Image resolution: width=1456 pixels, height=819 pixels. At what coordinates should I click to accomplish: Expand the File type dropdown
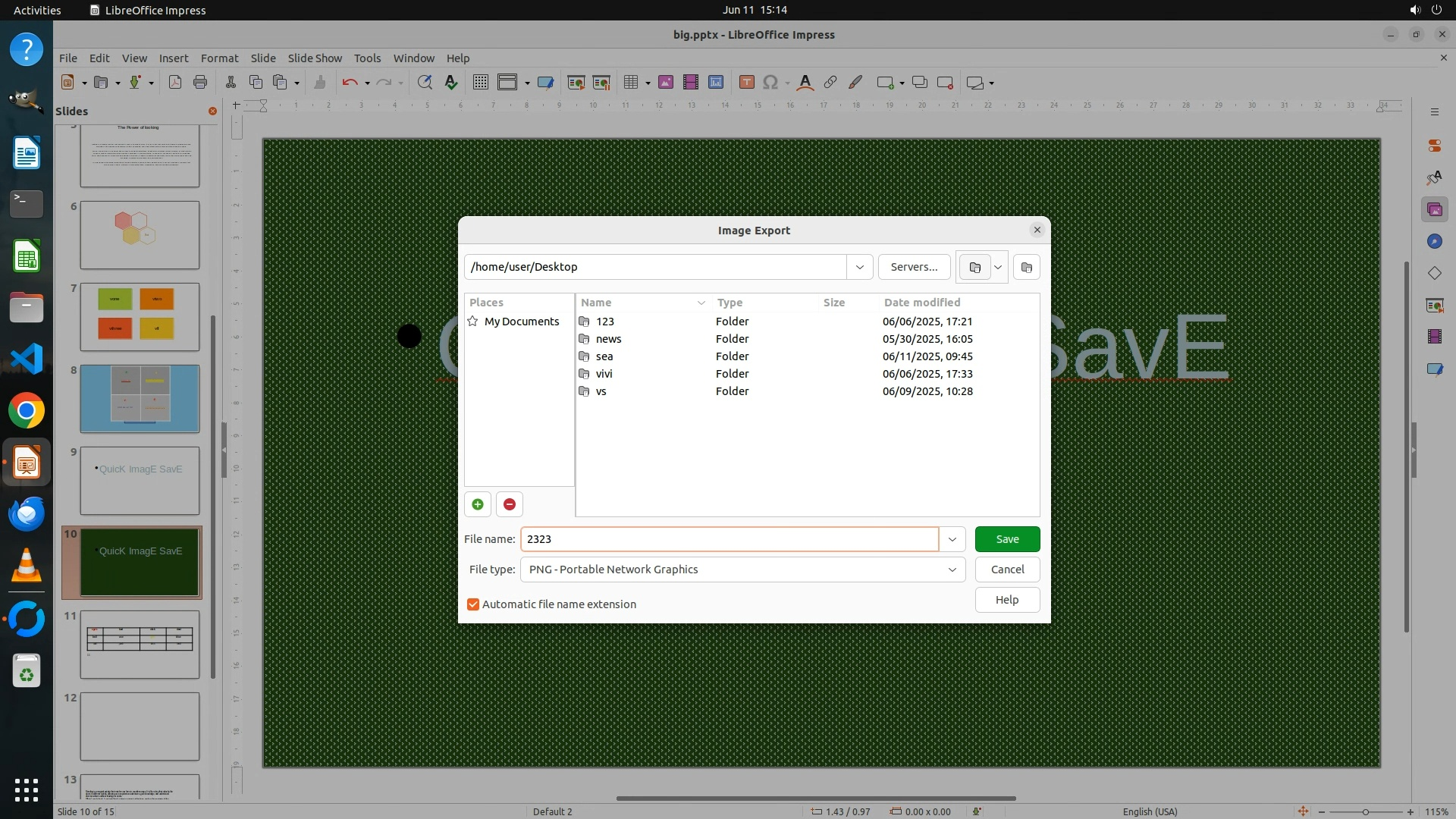952,570
